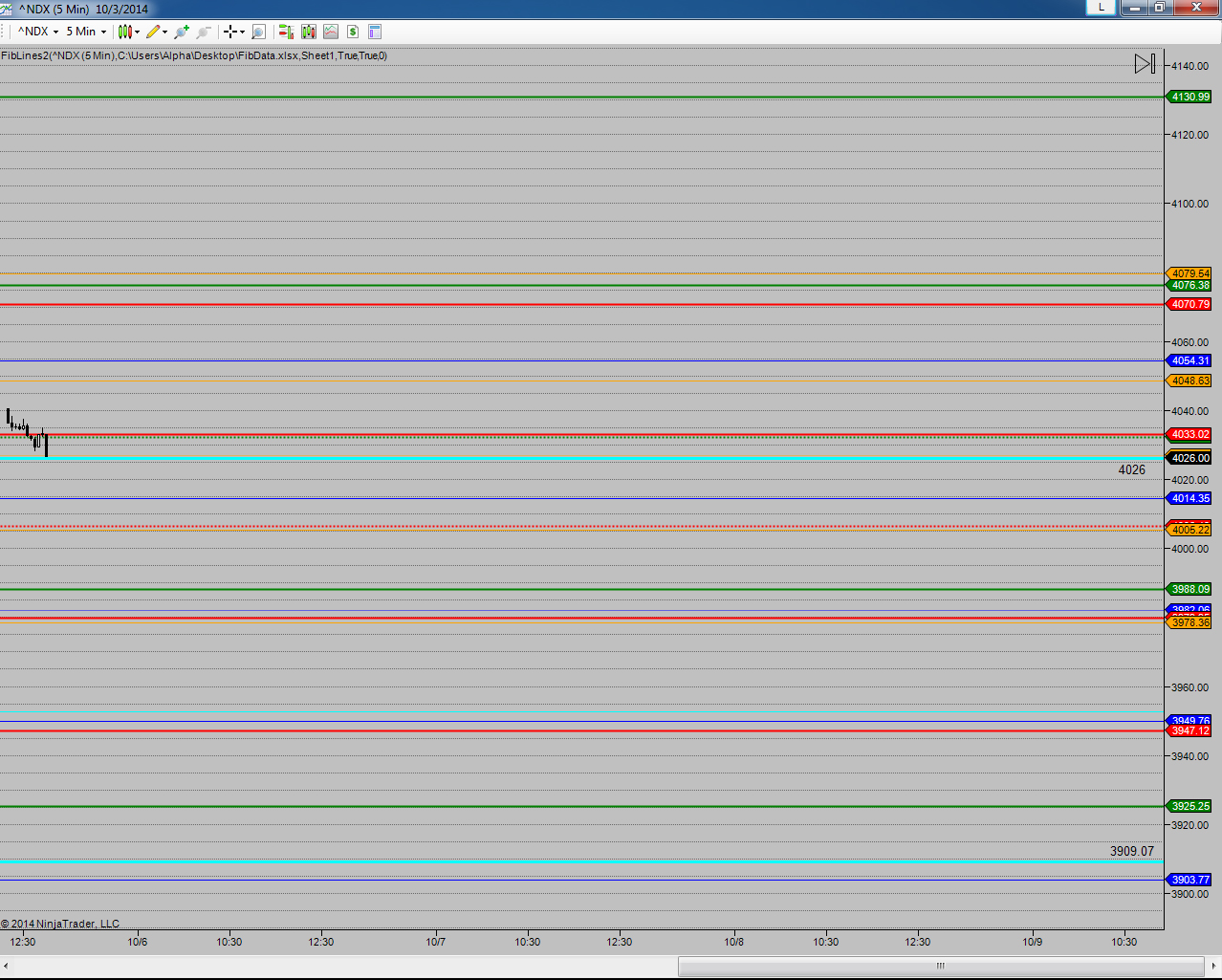The width and height of the screenshot is (1222, 980).
Task: Click the price candles near 4033 line
Action: click(x=28, y=432)
